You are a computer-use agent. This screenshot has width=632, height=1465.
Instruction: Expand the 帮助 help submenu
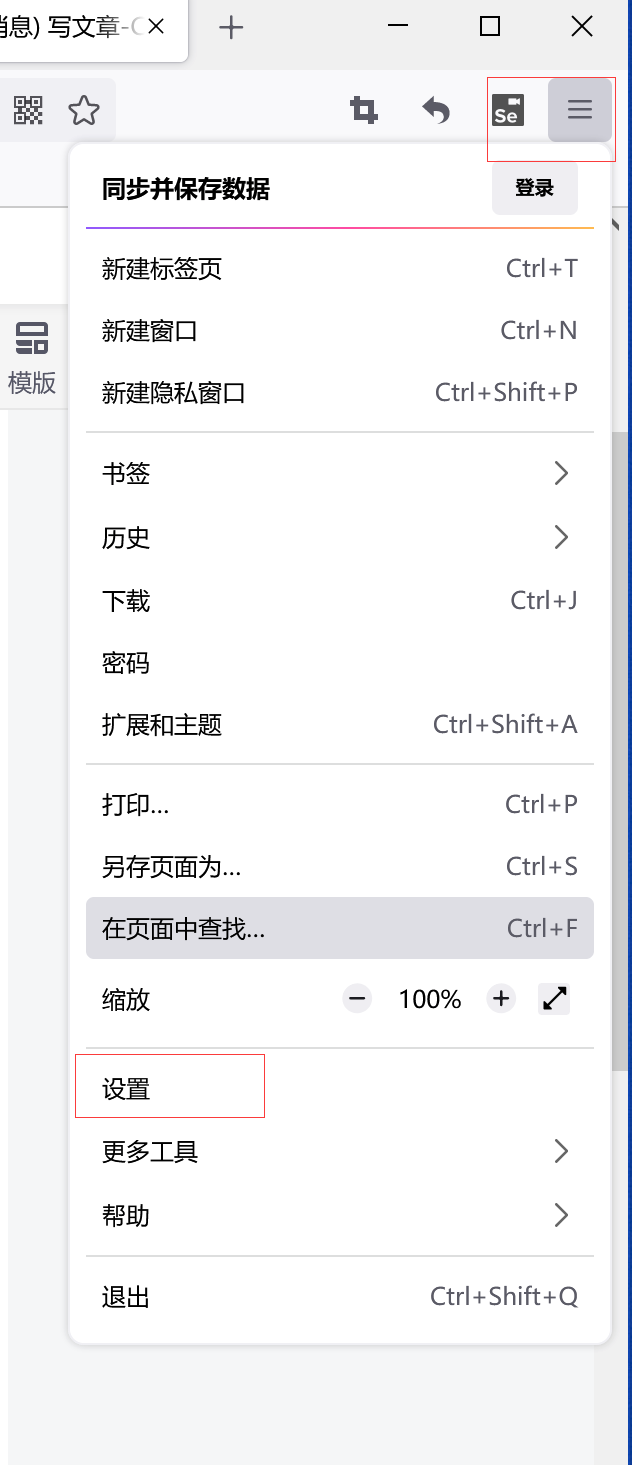pos(340,1216)
